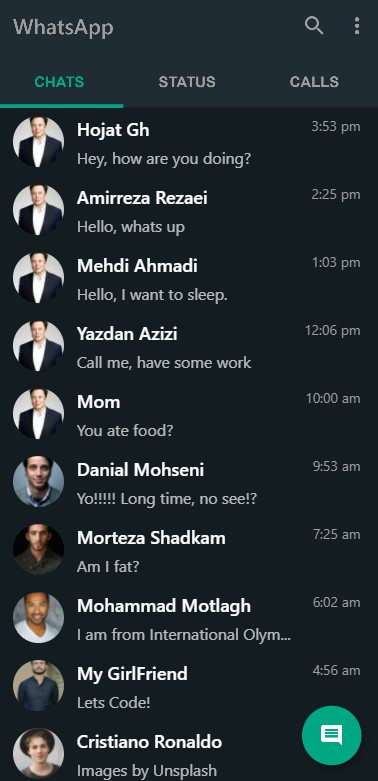
Task: Open the chat with Mom
Action: coord(189,414)
